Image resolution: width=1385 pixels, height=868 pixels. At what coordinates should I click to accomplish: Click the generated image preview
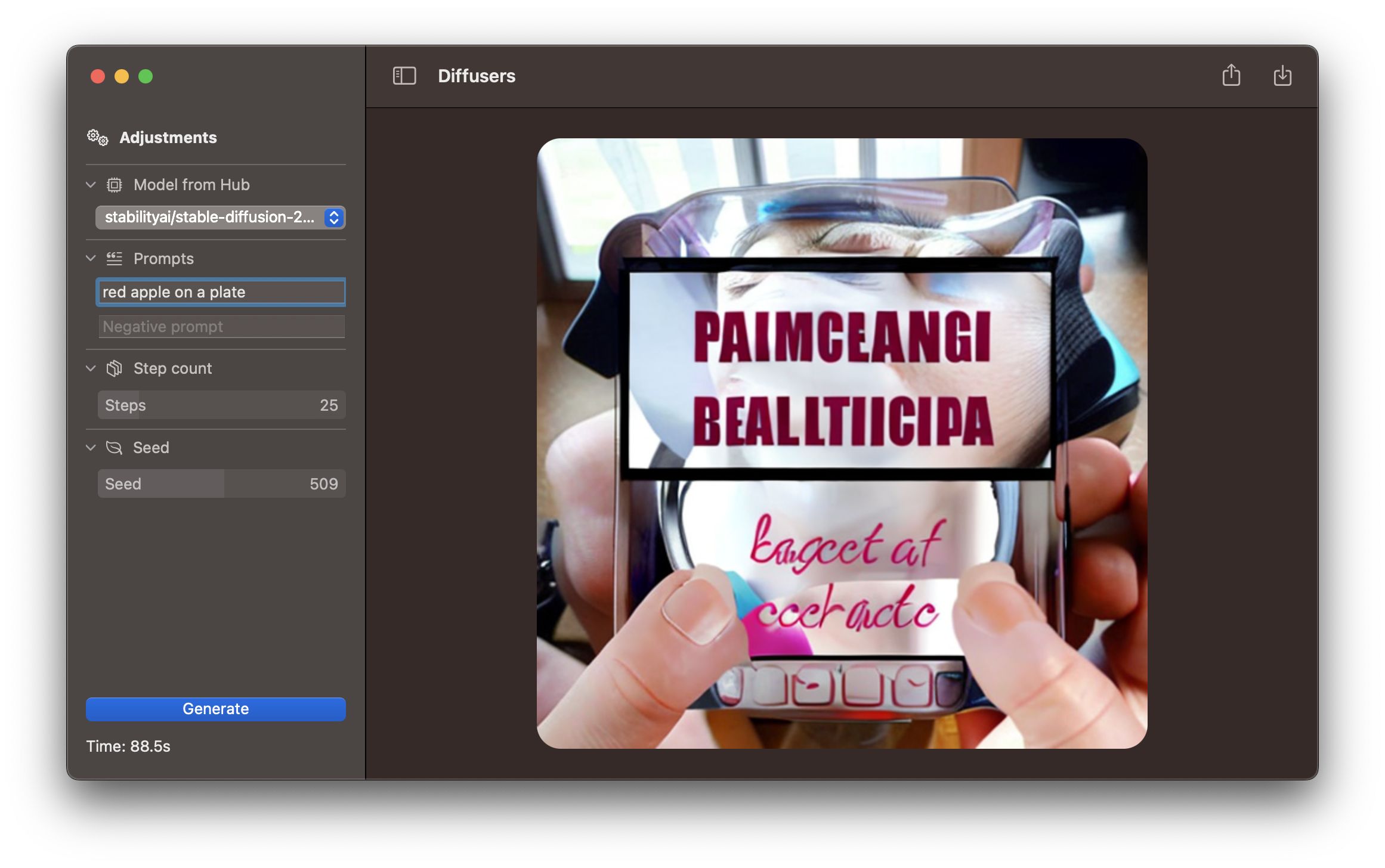coord(842,444)
